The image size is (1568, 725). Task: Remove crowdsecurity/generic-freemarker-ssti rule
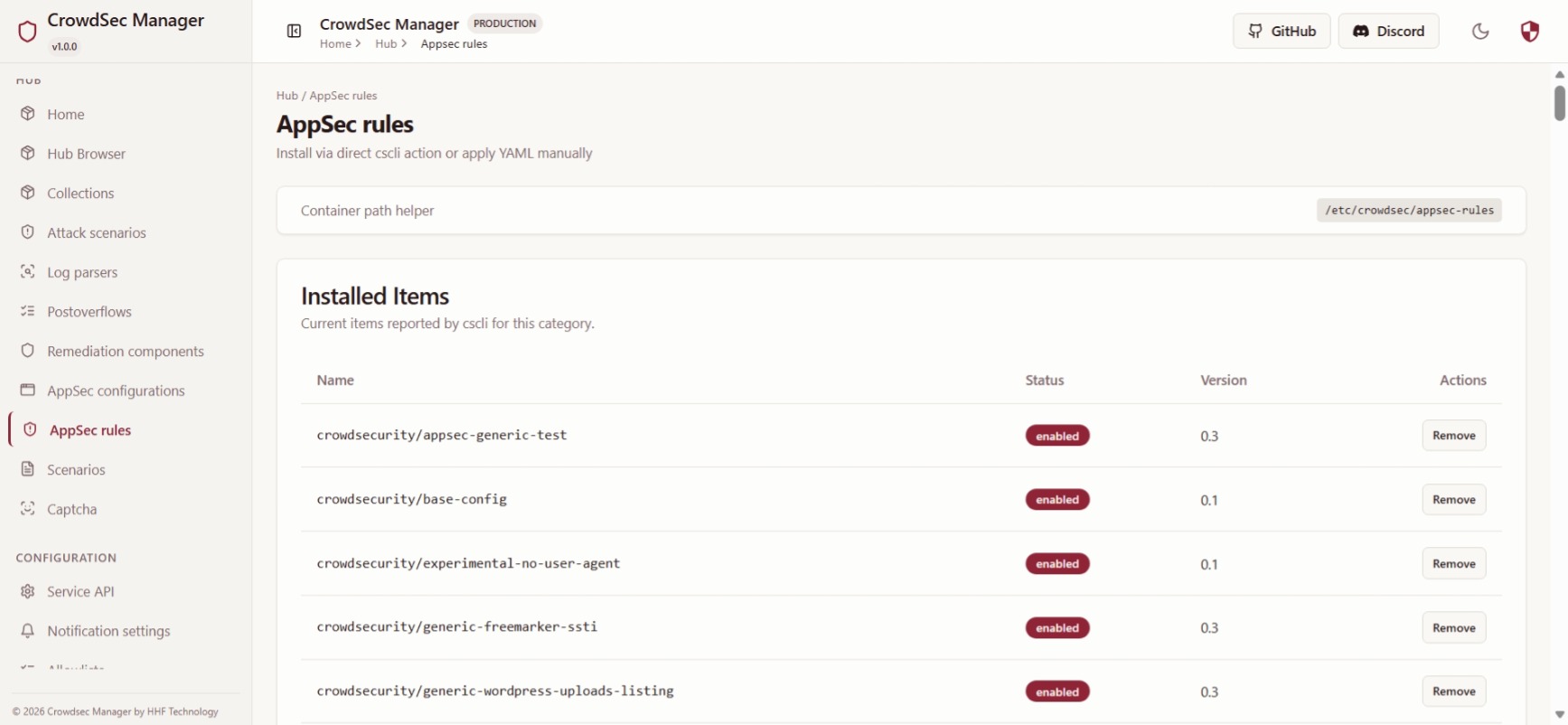(1453, 627)
